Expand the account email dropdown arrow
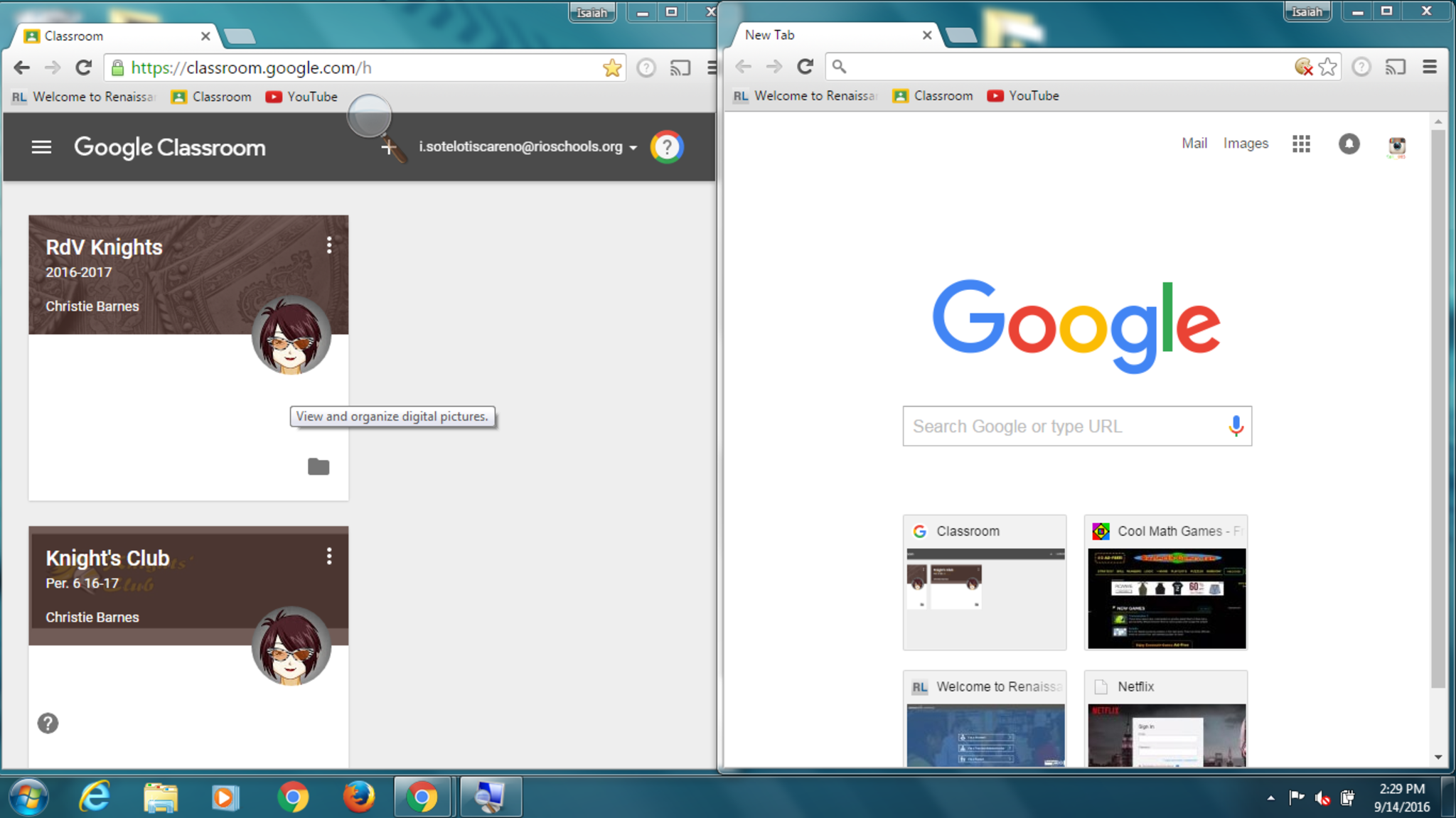 pos(633,148)
